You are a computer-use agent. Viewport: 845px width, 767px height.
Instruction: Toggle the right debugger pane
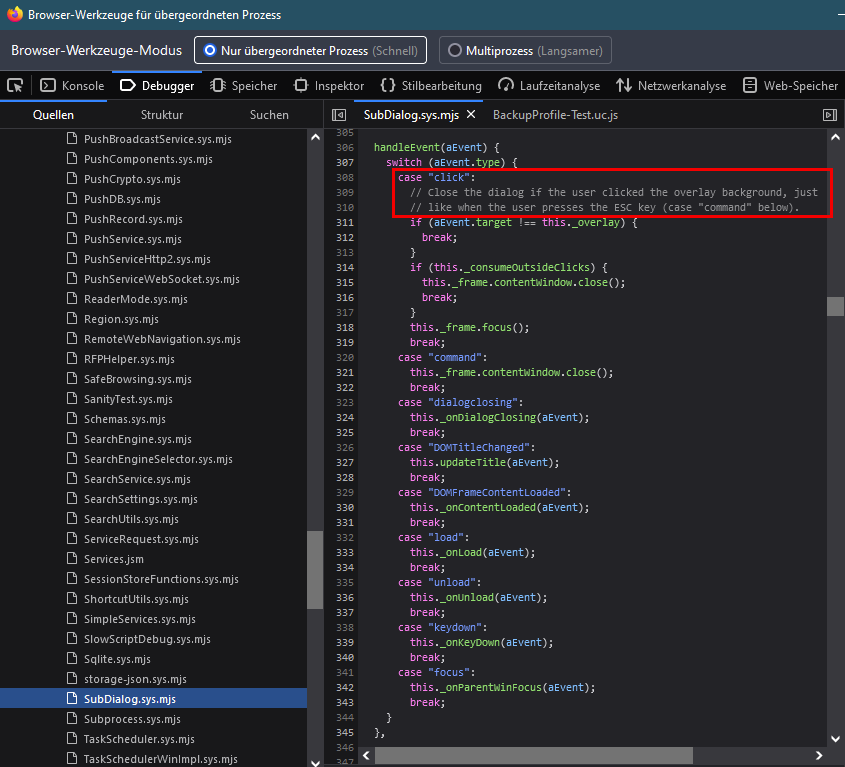tap(829, 115)
